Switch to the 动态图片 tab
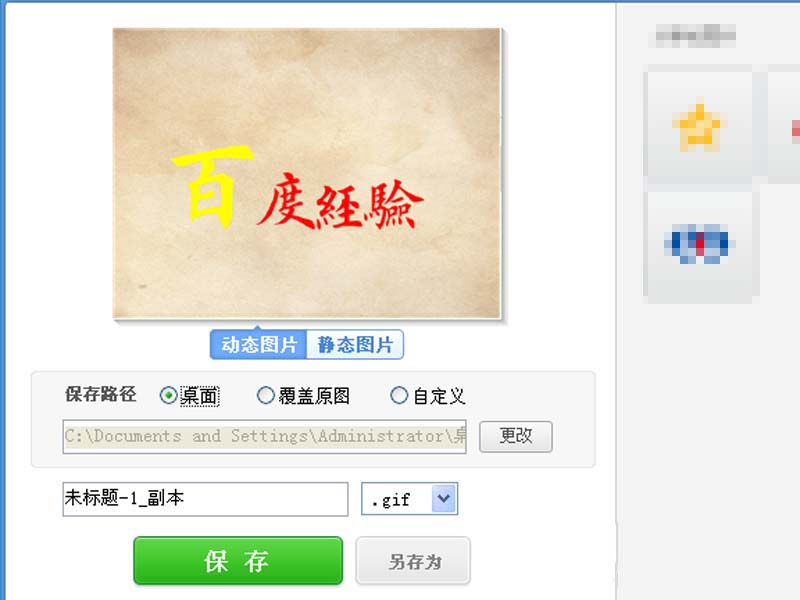 (x=258, y=345)
